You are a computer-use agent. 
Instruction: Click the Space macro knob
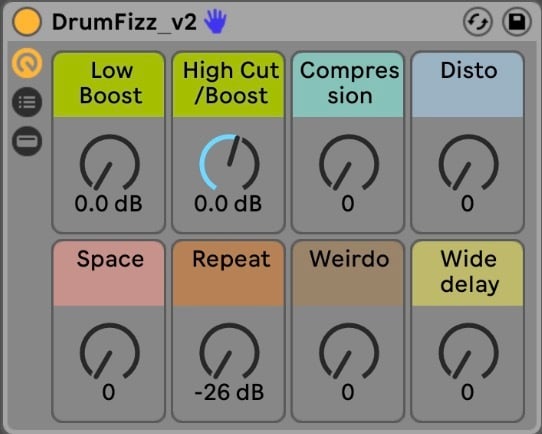[x=110, y=351]
